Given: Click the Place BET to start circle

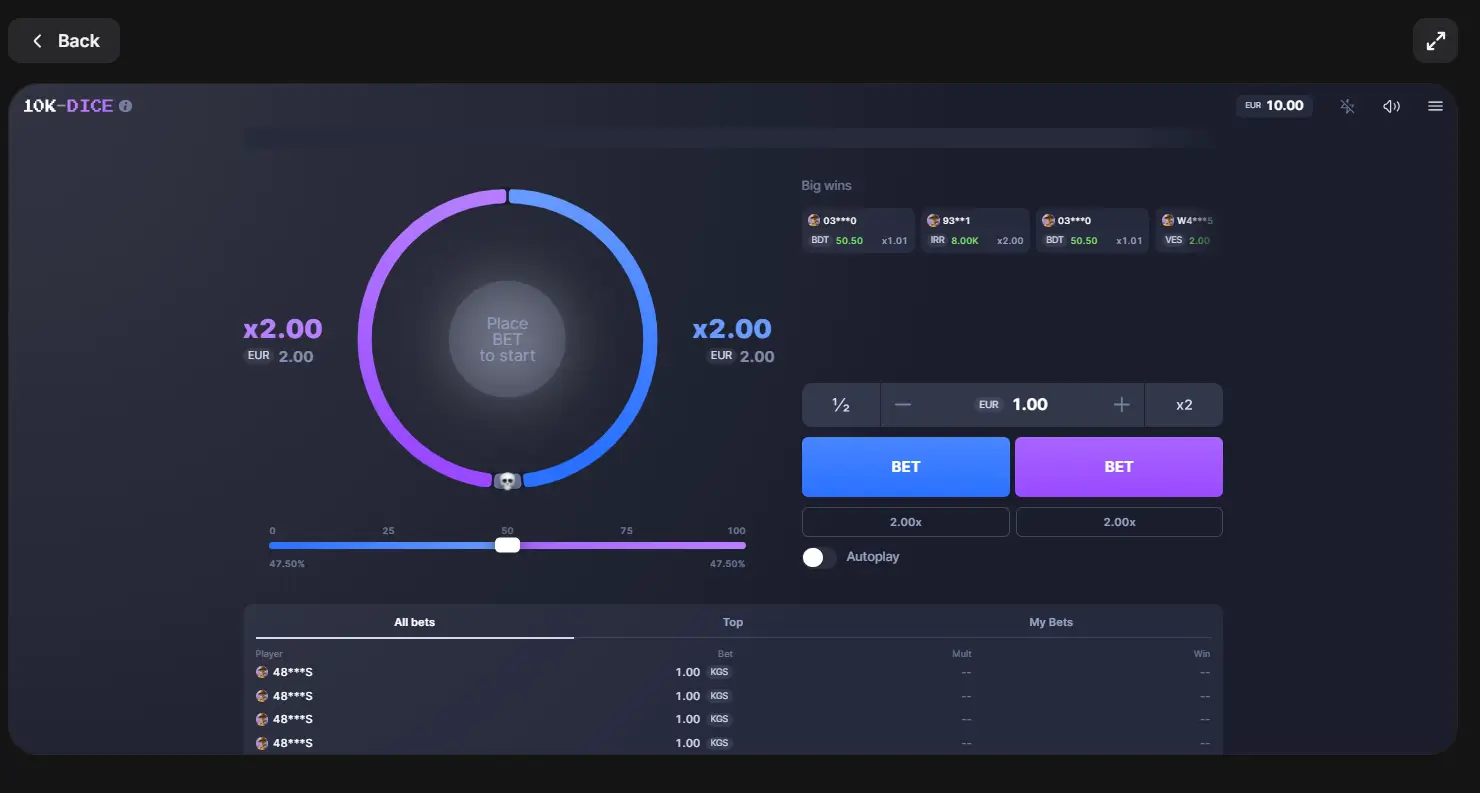Looking at the screenshot, I should pyautogui.click(x=507, y=340).
